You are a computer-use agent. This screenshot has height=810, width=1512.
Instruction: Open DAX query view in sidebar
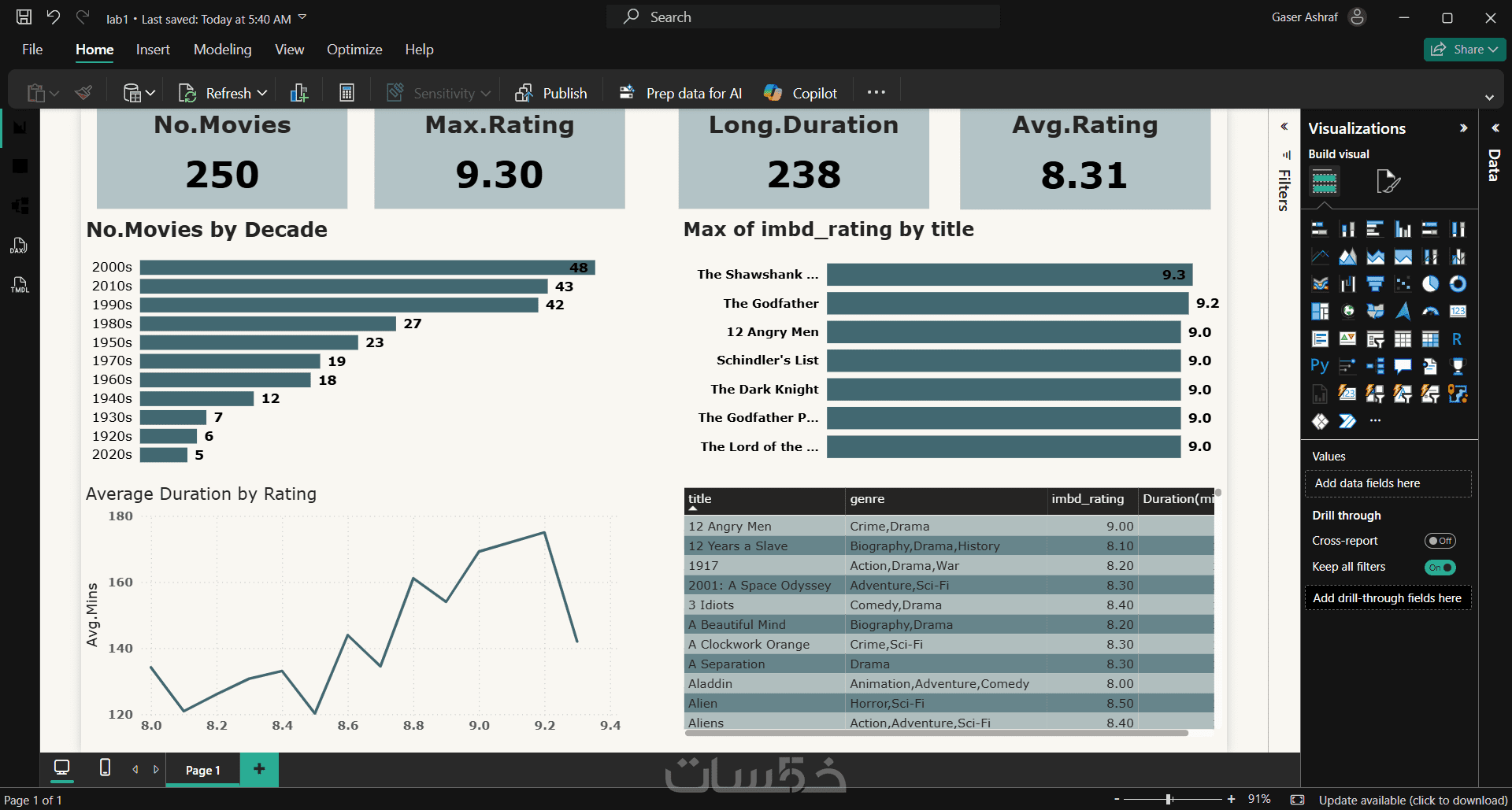[19, 246]
